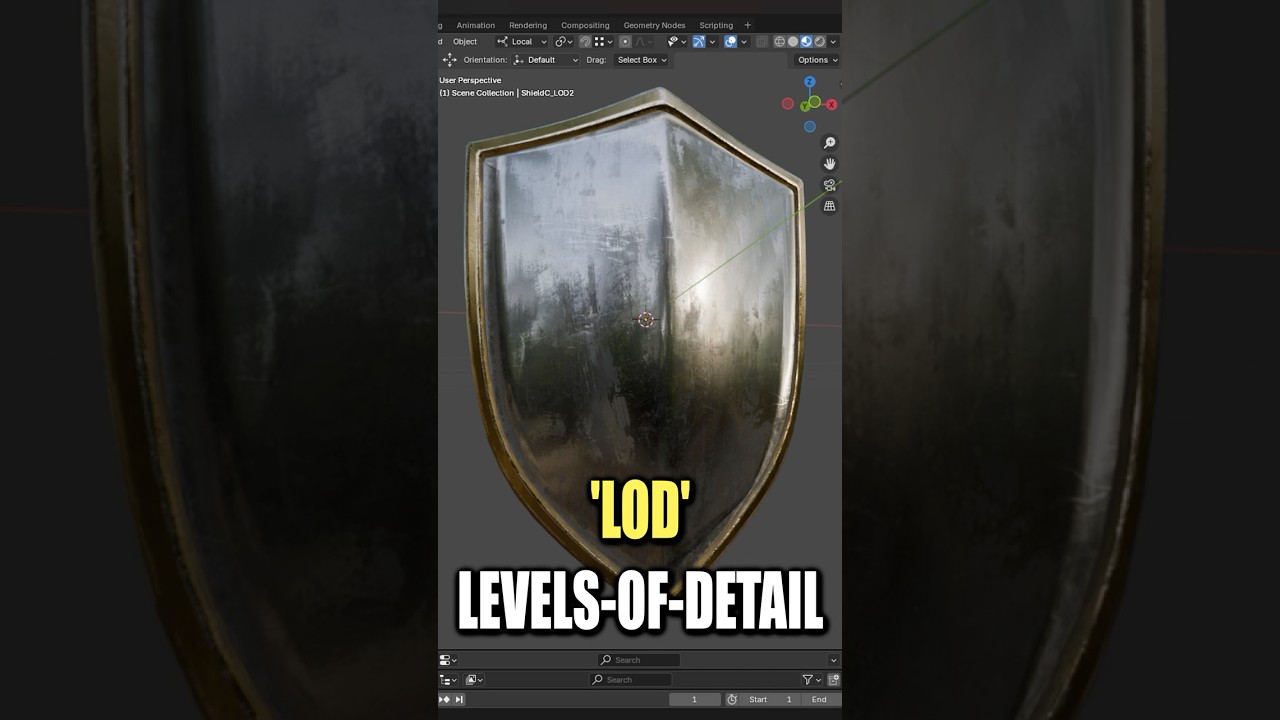Expand the overlays options arrow

744,41
